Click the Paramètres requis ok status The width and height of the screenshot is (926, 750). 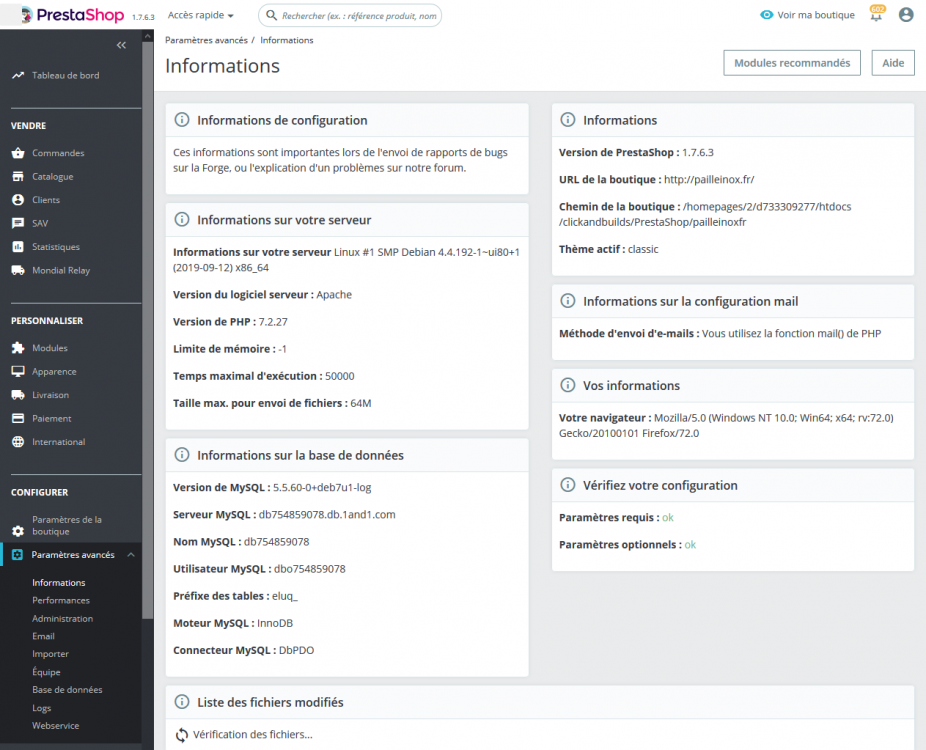pyautogui.click(x=668, y=517)
